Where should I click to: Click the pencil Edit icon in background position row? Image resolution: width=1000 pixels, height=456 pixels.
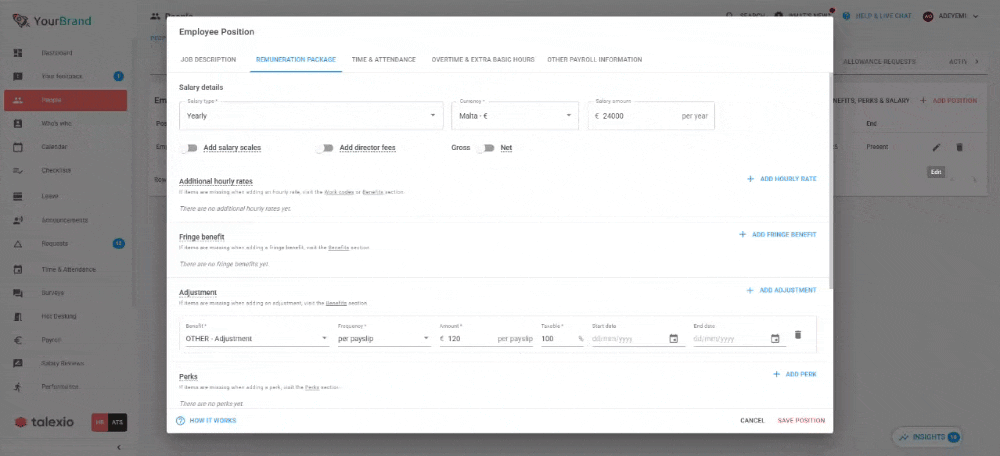(936, 147)
